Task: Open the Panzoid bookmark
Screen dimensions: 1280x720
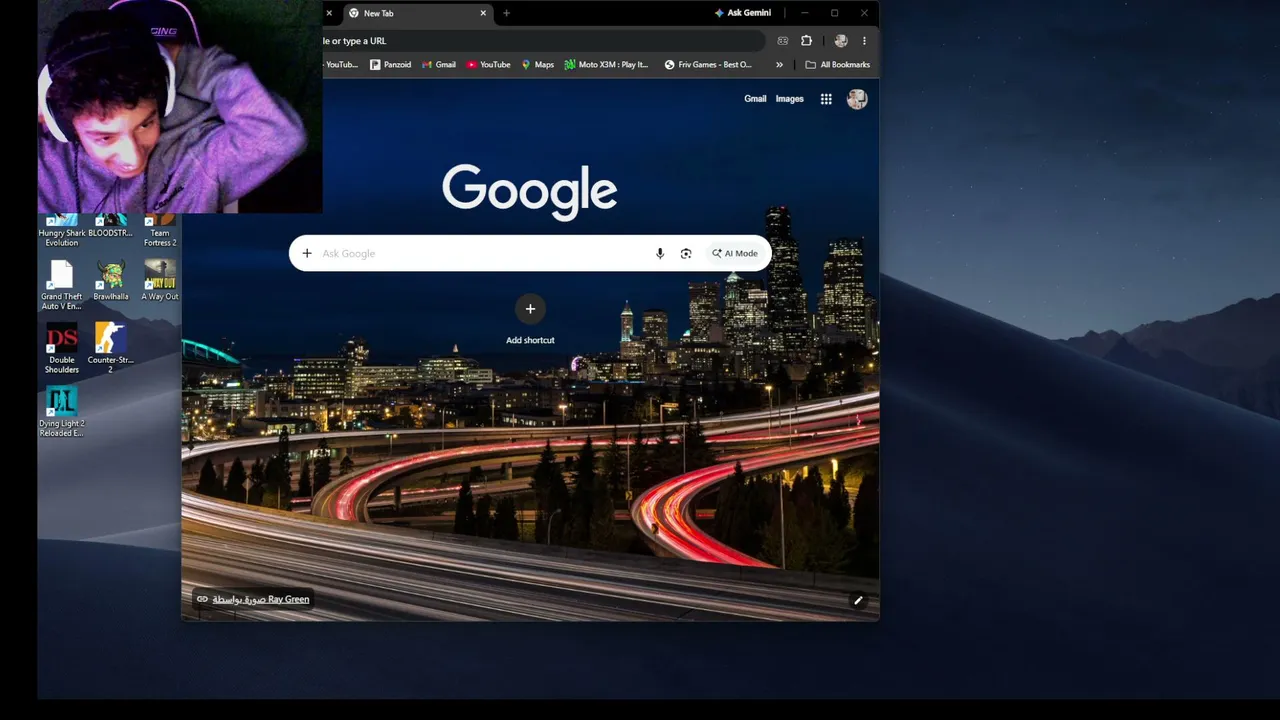Action: [390, 65]
